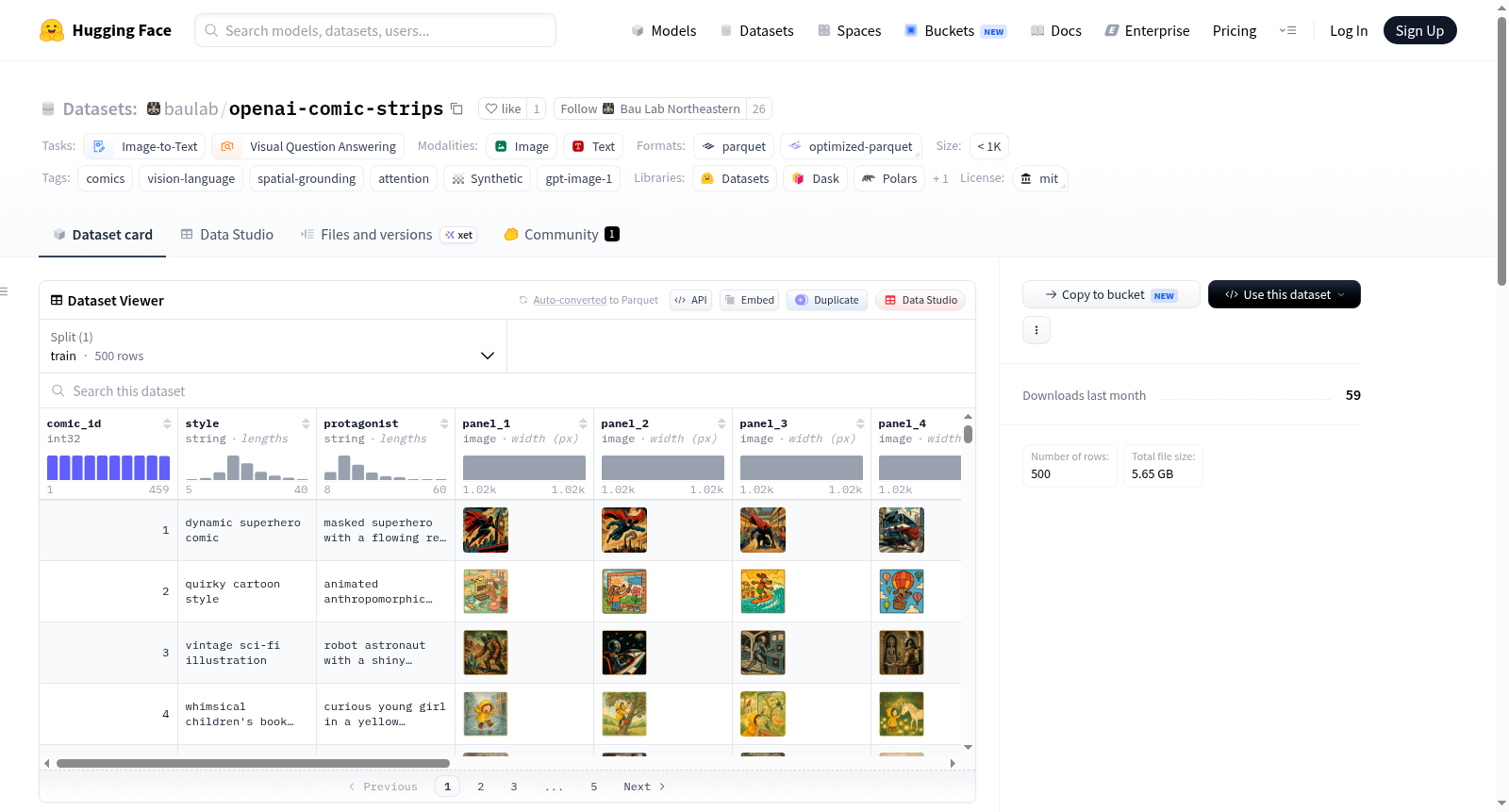This screenshot has height=812, width=1509.
Task: Open the Use this dataset dropdown
Action: (x=1285, y=294)
